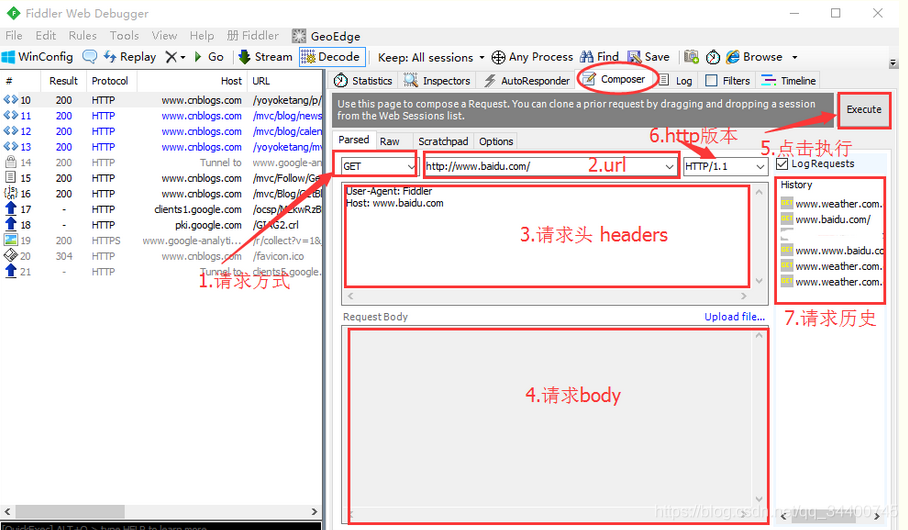The width and height of the screenshot is (908, 530).
Task: Sort sessions by Result column header
Action: (63, 81)
